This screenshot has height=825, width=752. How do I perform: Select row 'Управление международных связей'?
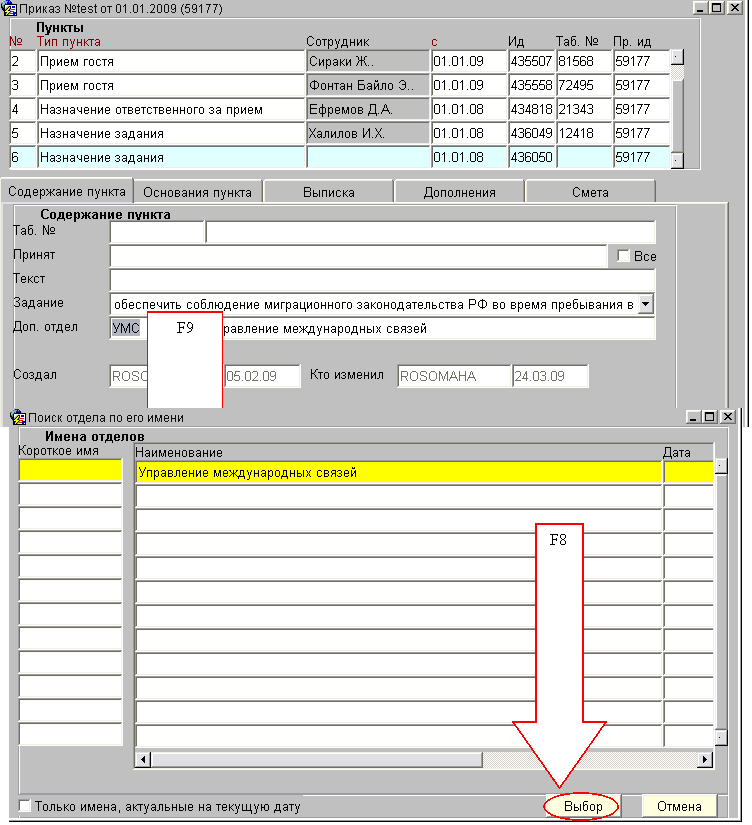pos(398,472)
